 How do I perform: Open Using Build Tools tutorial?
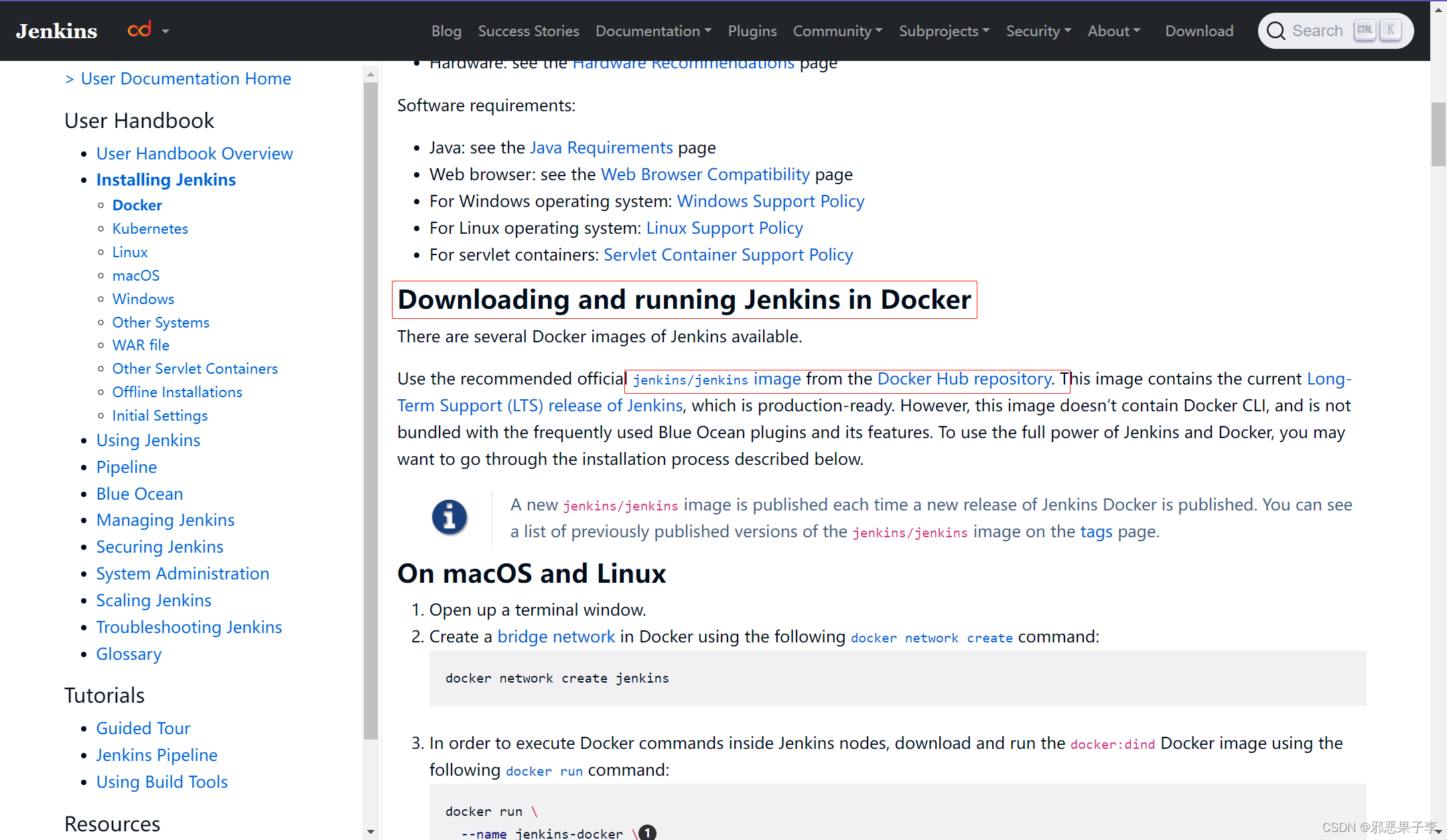(x=162, y=782)
